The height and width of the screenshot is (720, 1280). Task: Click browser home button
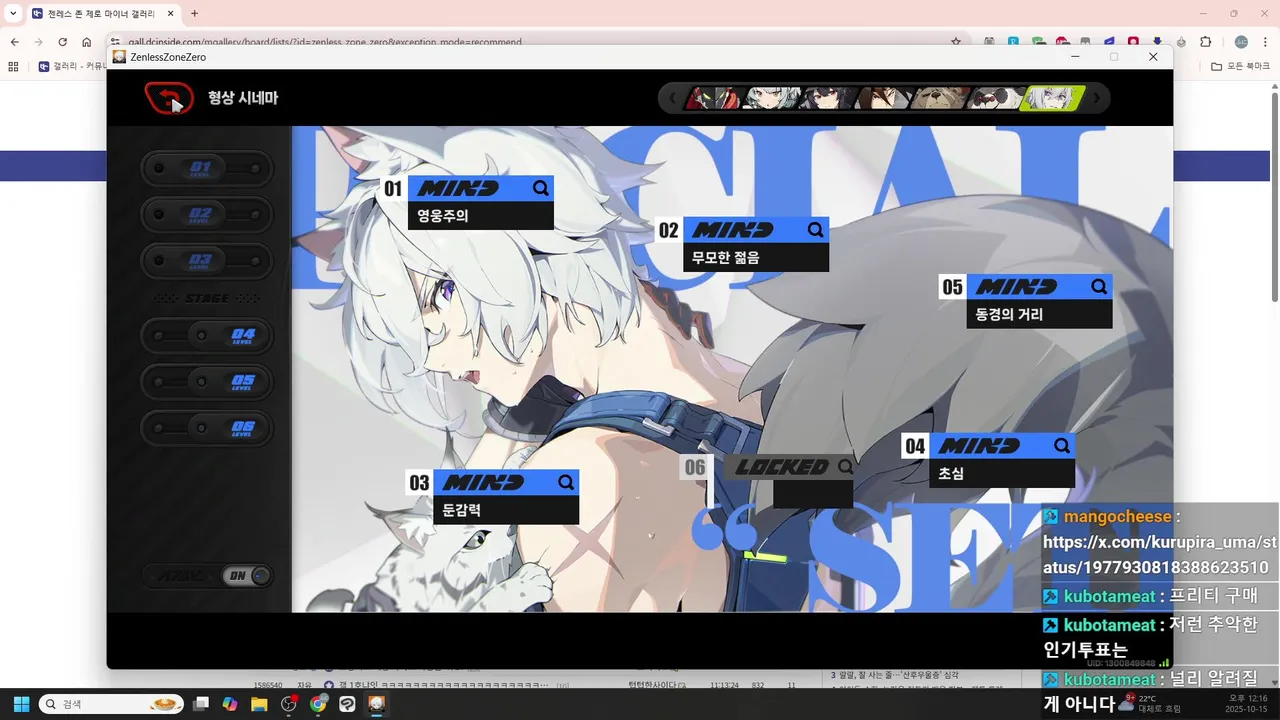coord(86,42)
